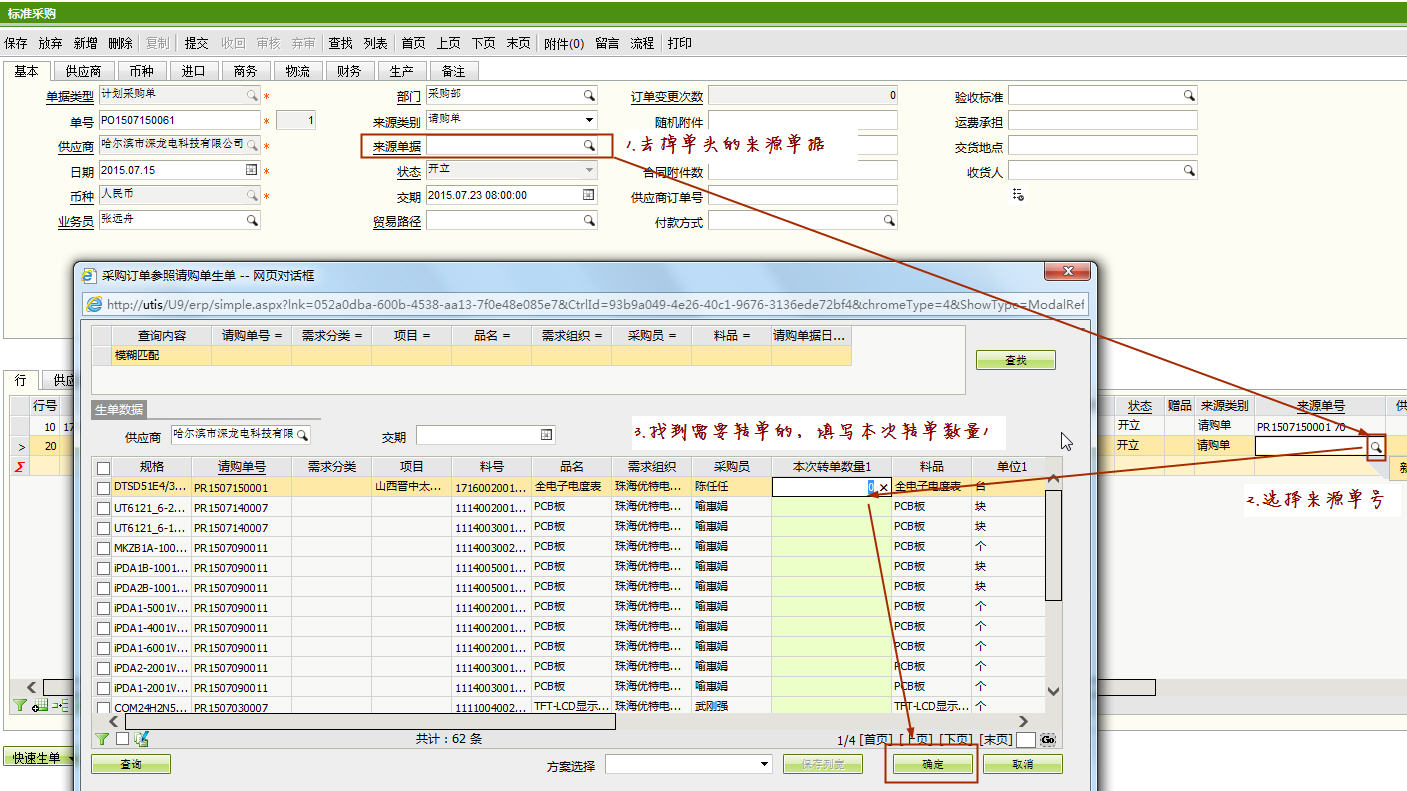Viewport: 1407px width, 791px height.
Task: Click the lookup icon in the 来源单据 field
Action: click(x=589, y=146)
